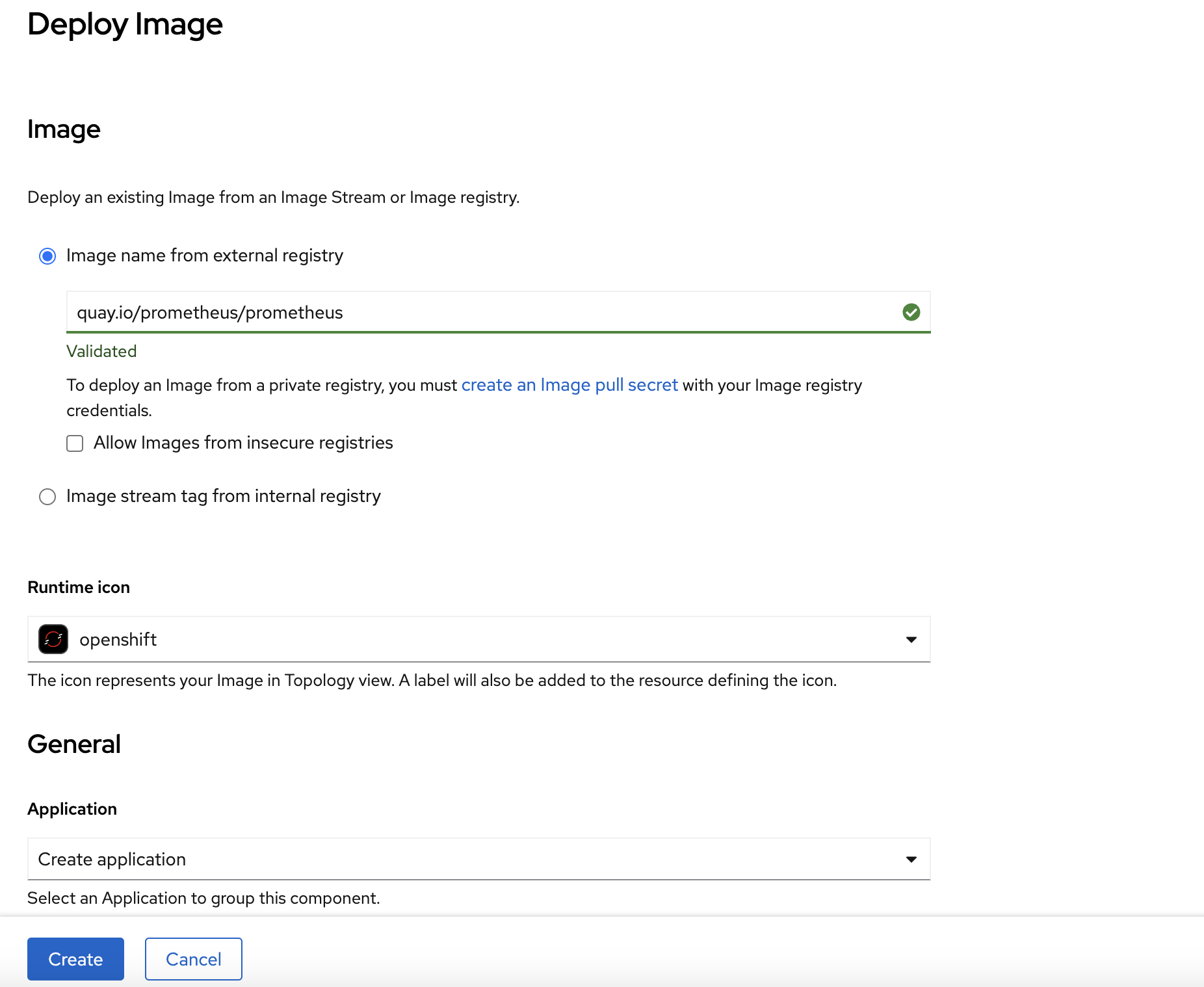Click the green "Validated" status text

[101, 352]
